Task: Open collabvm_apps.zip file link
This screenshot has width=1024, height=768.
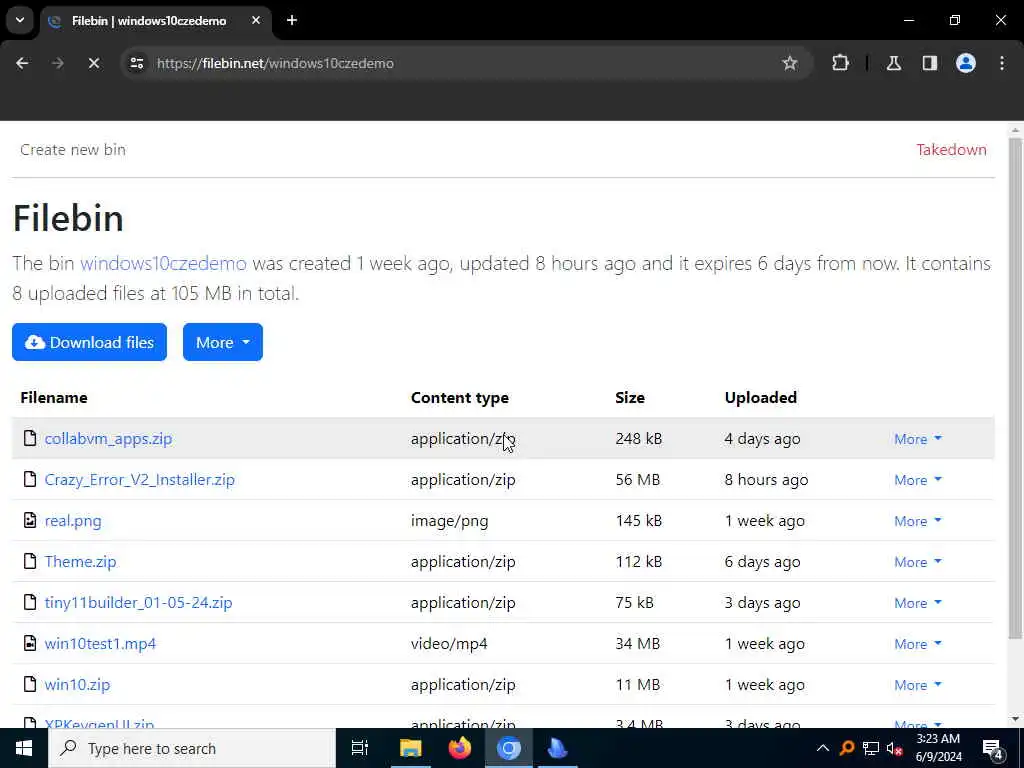Action: pyautogui.click(x=108, y=439)
